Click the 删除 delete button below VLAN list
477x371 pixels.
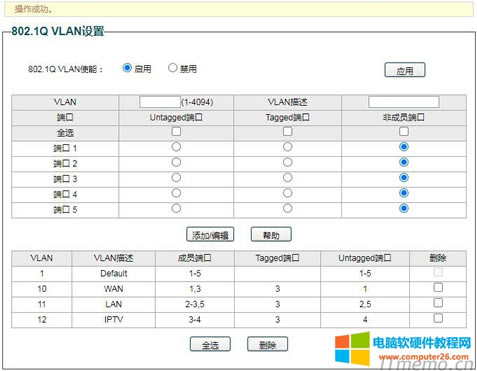click(x=267, y=344)
